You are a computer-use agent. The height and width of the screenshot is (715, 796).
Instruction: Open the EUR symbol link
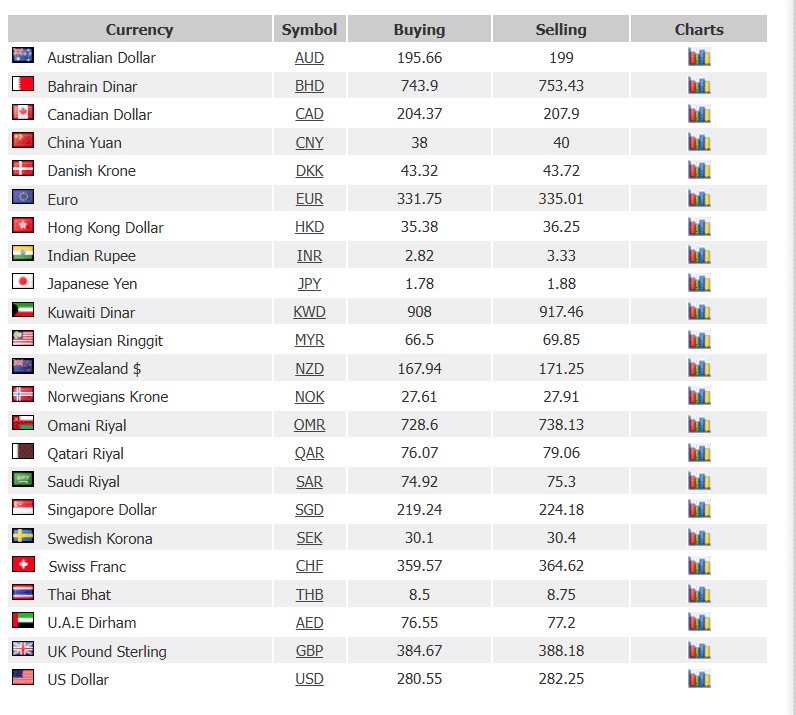click(309, 199)
